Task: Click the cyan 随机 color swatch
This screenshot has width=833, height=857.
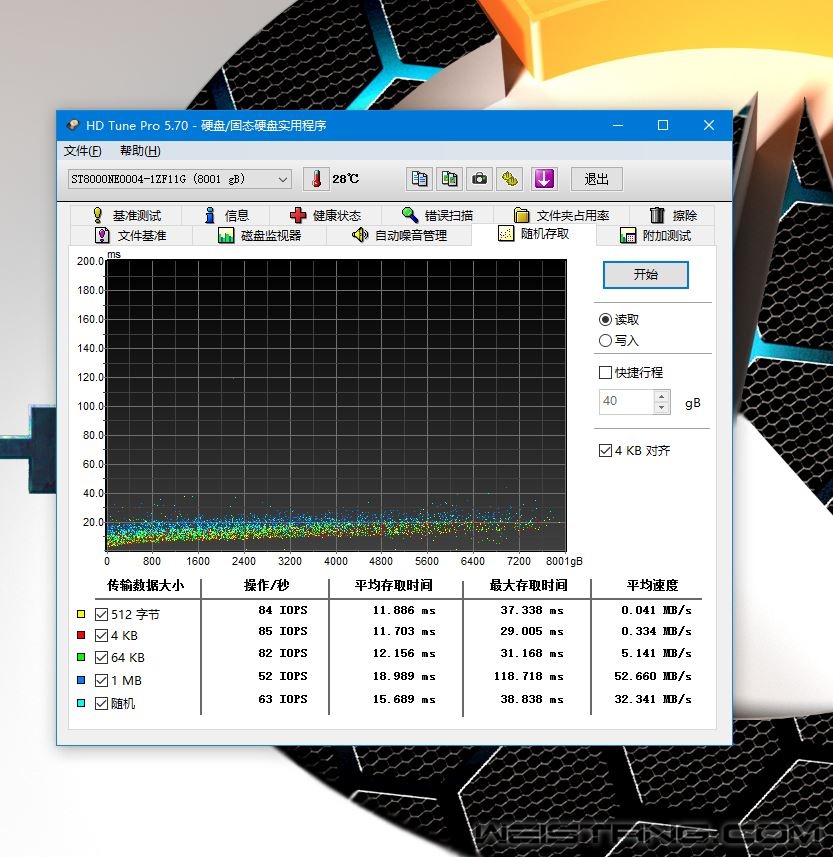Action: coord(81,703)
